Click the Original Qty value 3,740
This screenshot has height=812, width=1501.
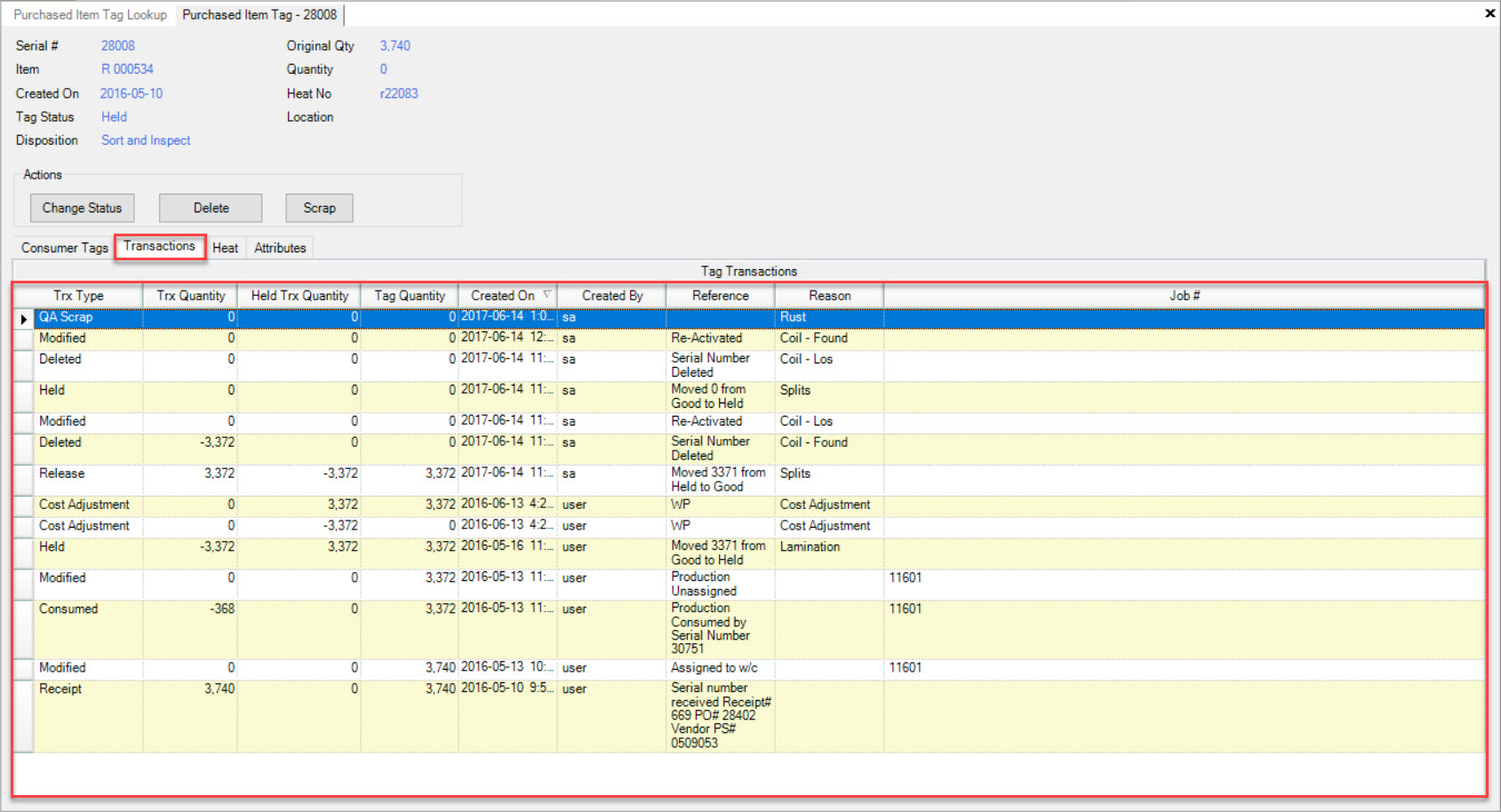(395, 45)
